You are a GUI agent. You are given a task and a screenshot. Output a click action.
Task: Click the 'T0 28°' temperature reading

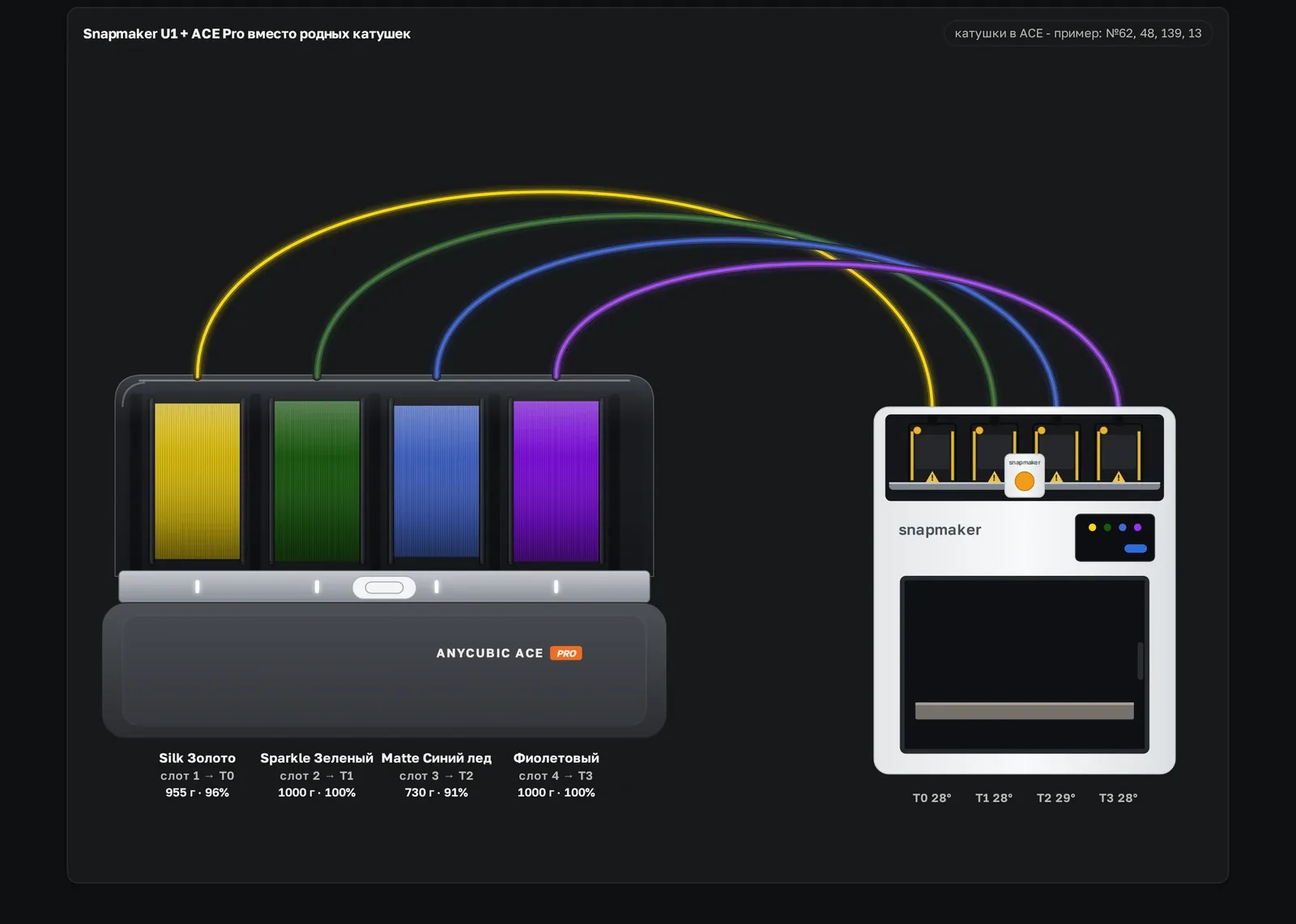pos(932,798)
